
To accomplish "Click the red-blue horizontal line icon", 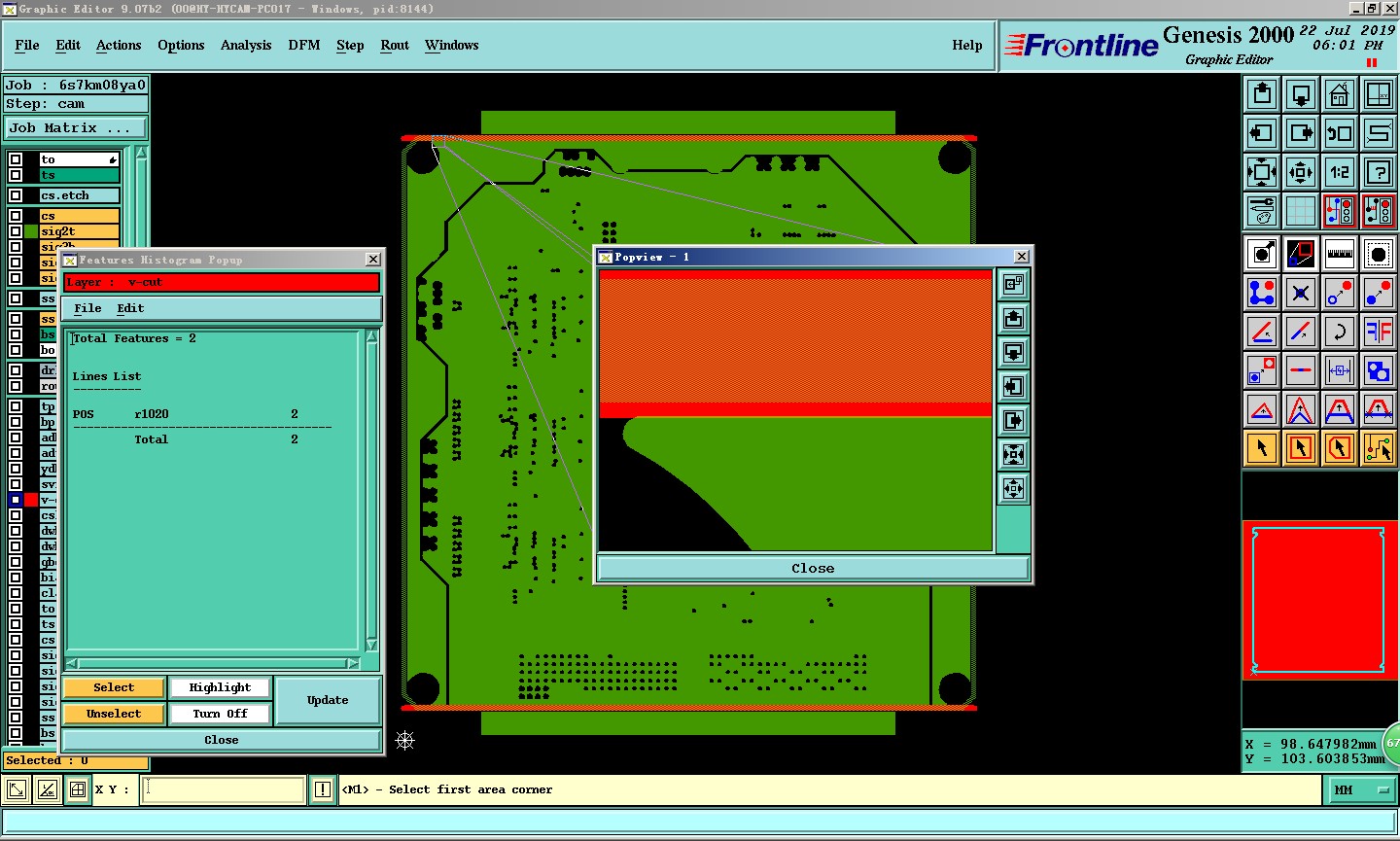I will click(x=1301, y=370).
